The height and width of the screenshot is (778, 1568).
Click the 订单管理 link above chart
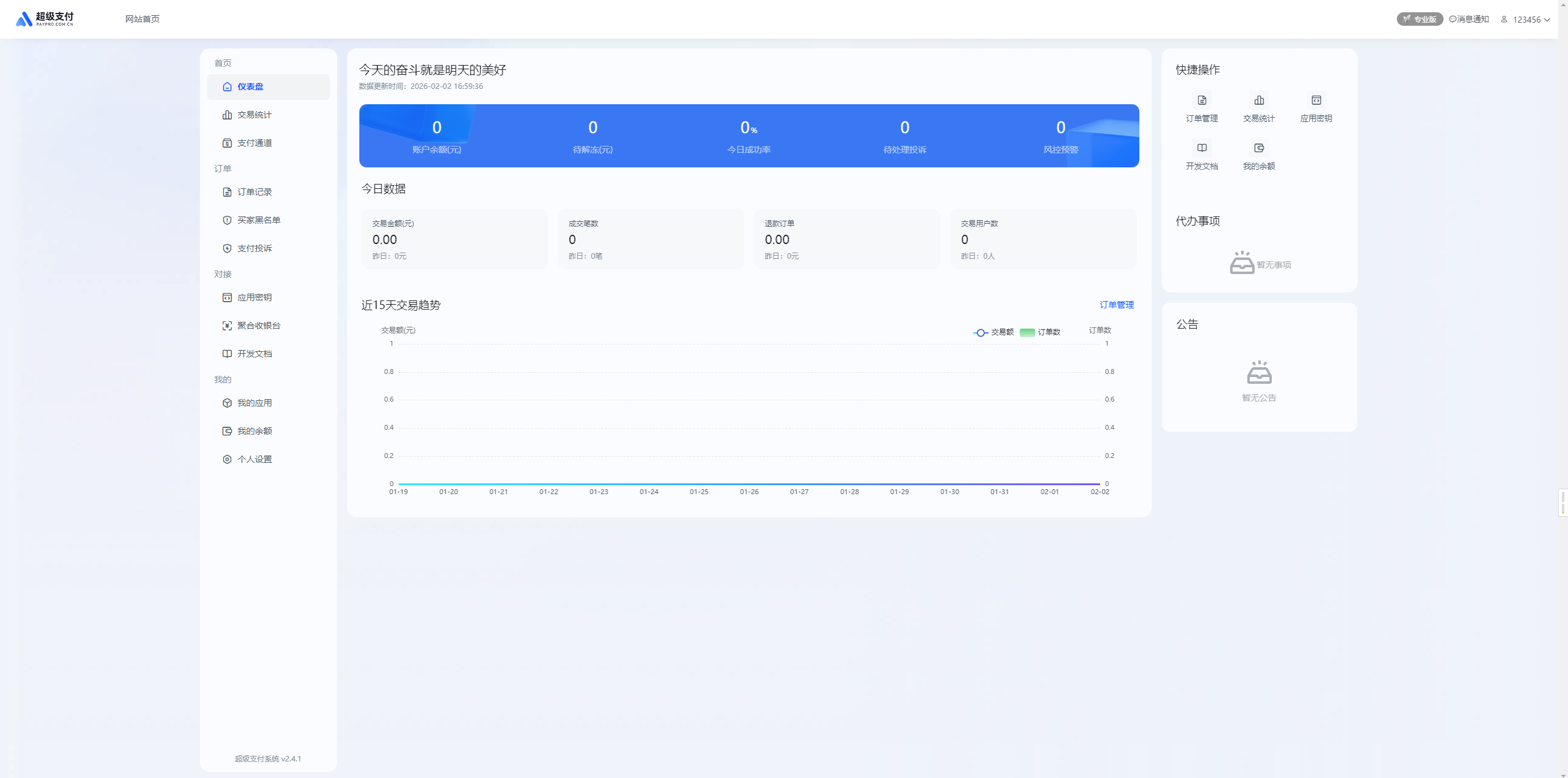tap(1116, 305)
